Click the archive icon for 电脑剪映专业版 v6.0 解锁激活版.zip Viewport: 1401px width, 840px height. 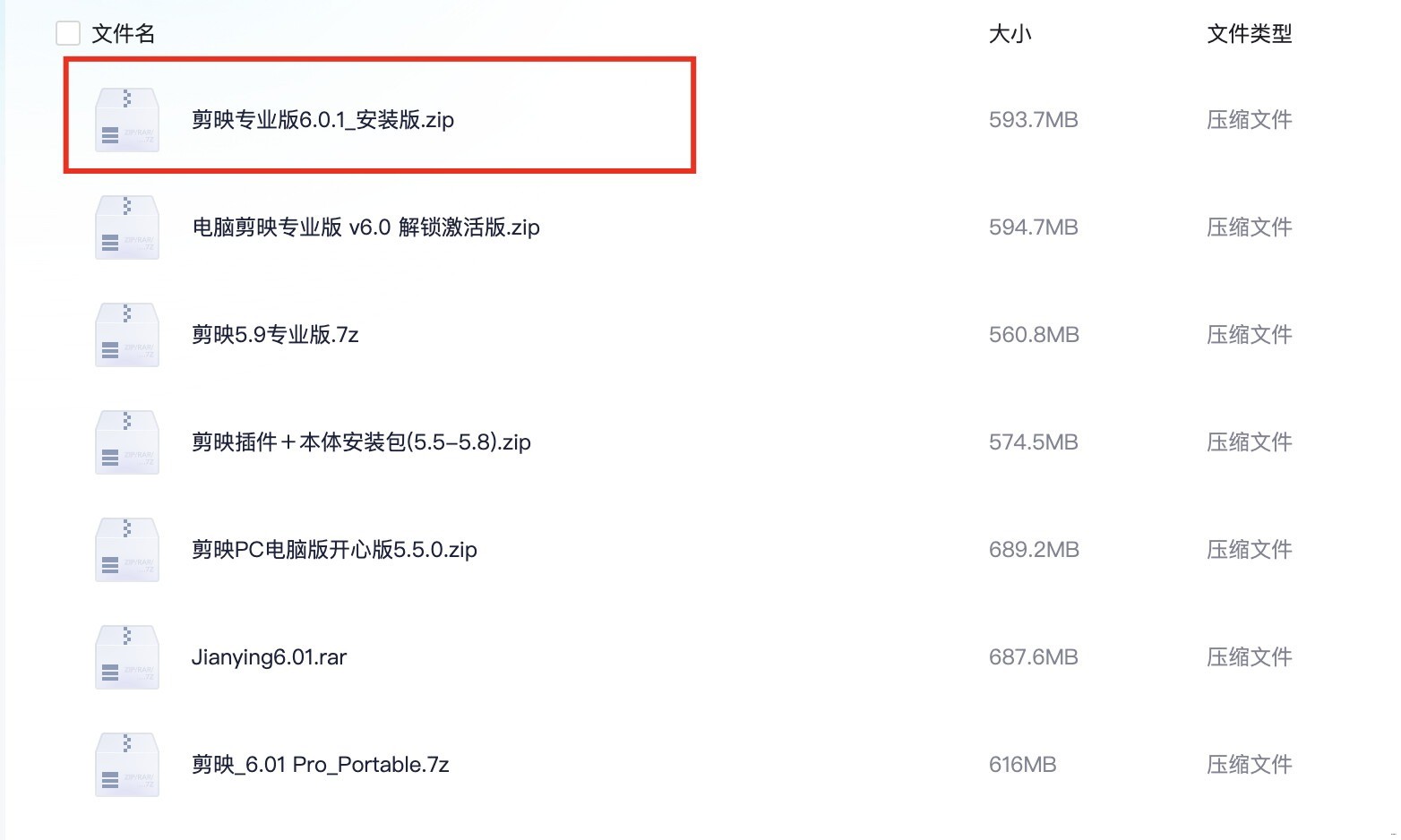pyautogui.click(x=127, y=227)
